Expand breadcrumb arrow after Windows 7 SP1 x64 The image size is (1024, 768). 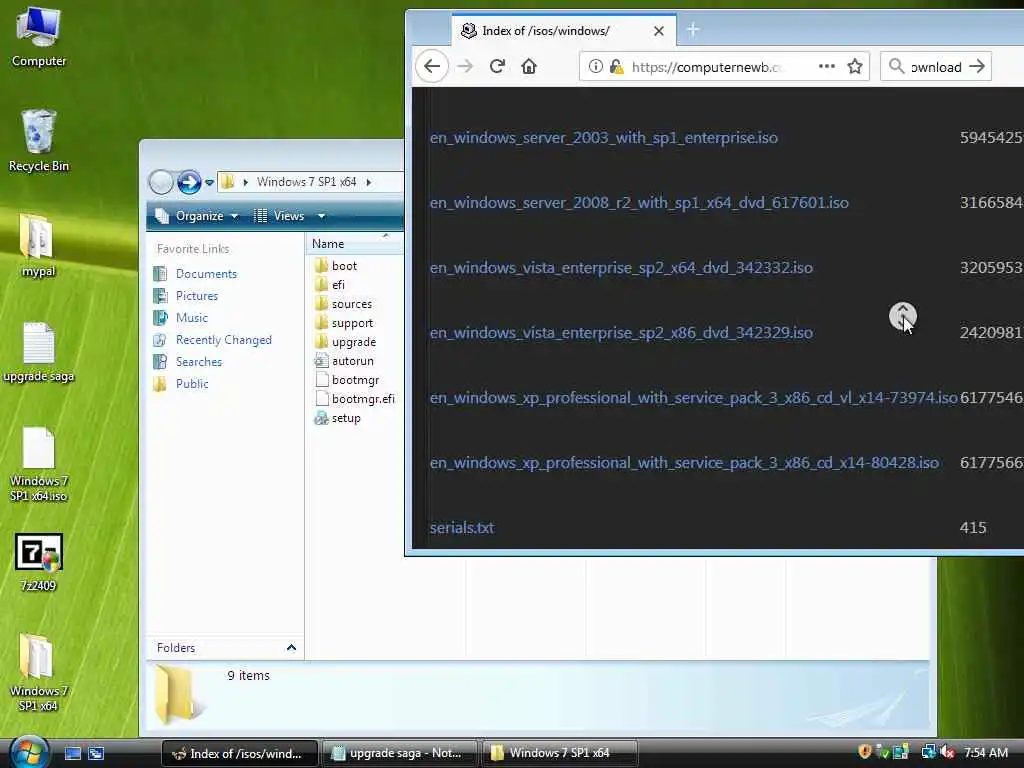pyautogui.click(x=369, y=182)
